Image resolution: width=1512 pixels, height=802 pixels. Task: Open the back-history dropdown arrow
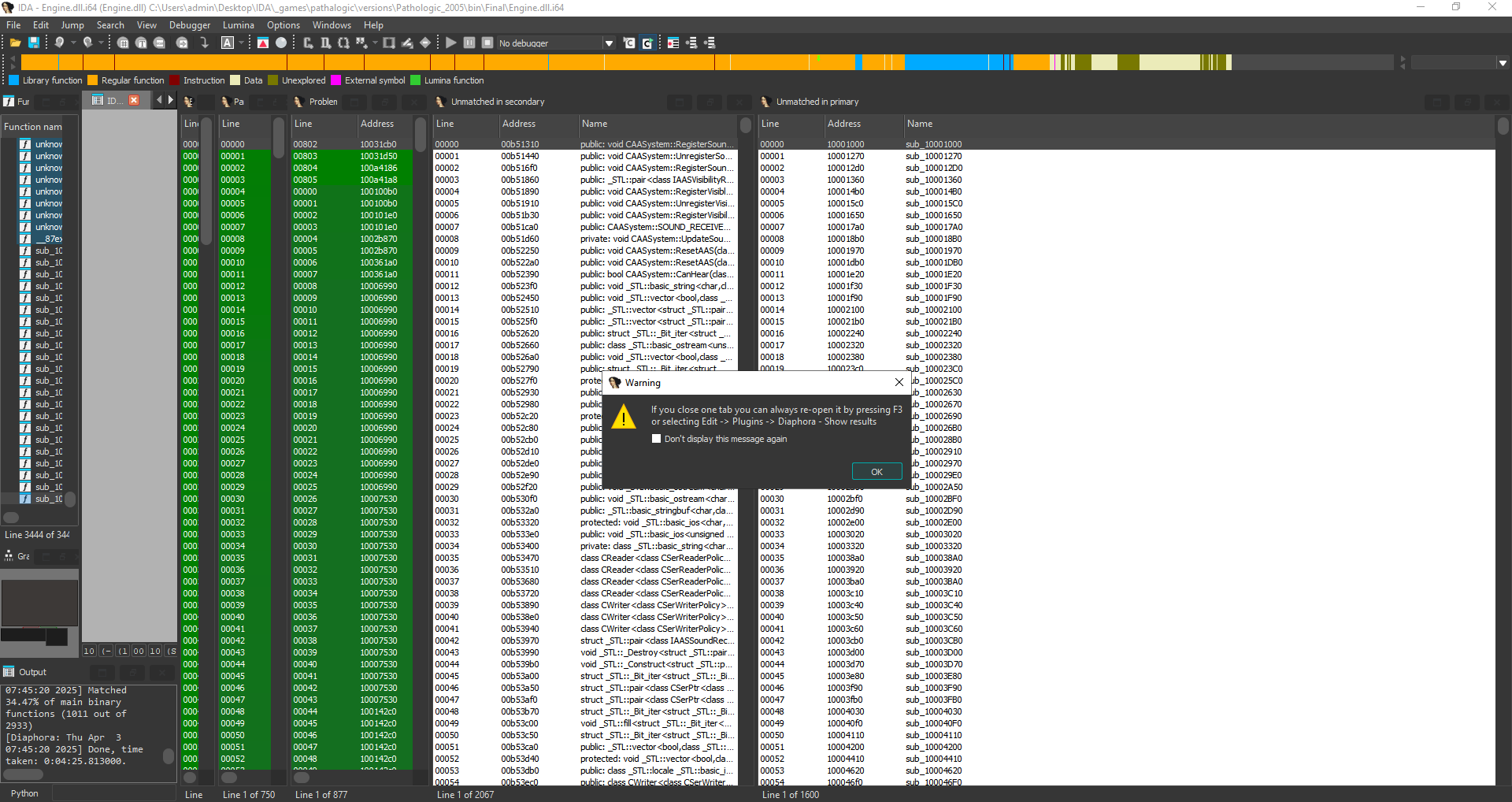coord(72,43)
